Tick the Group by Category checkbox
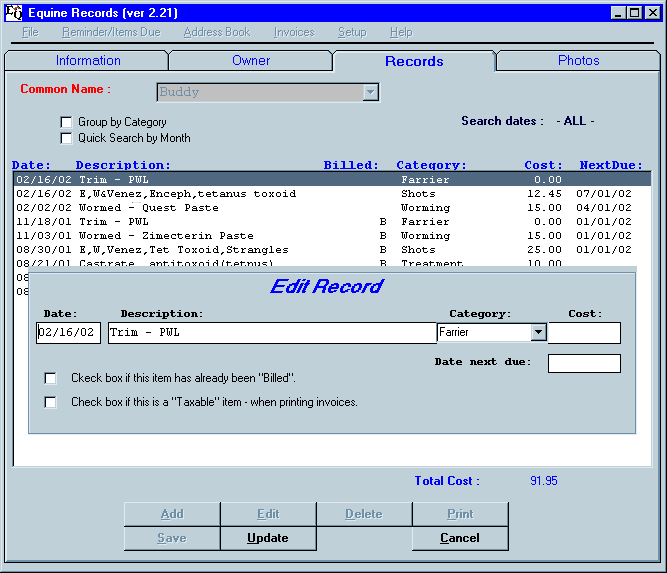This screenshot has height=573, width=667. [67, 122]
